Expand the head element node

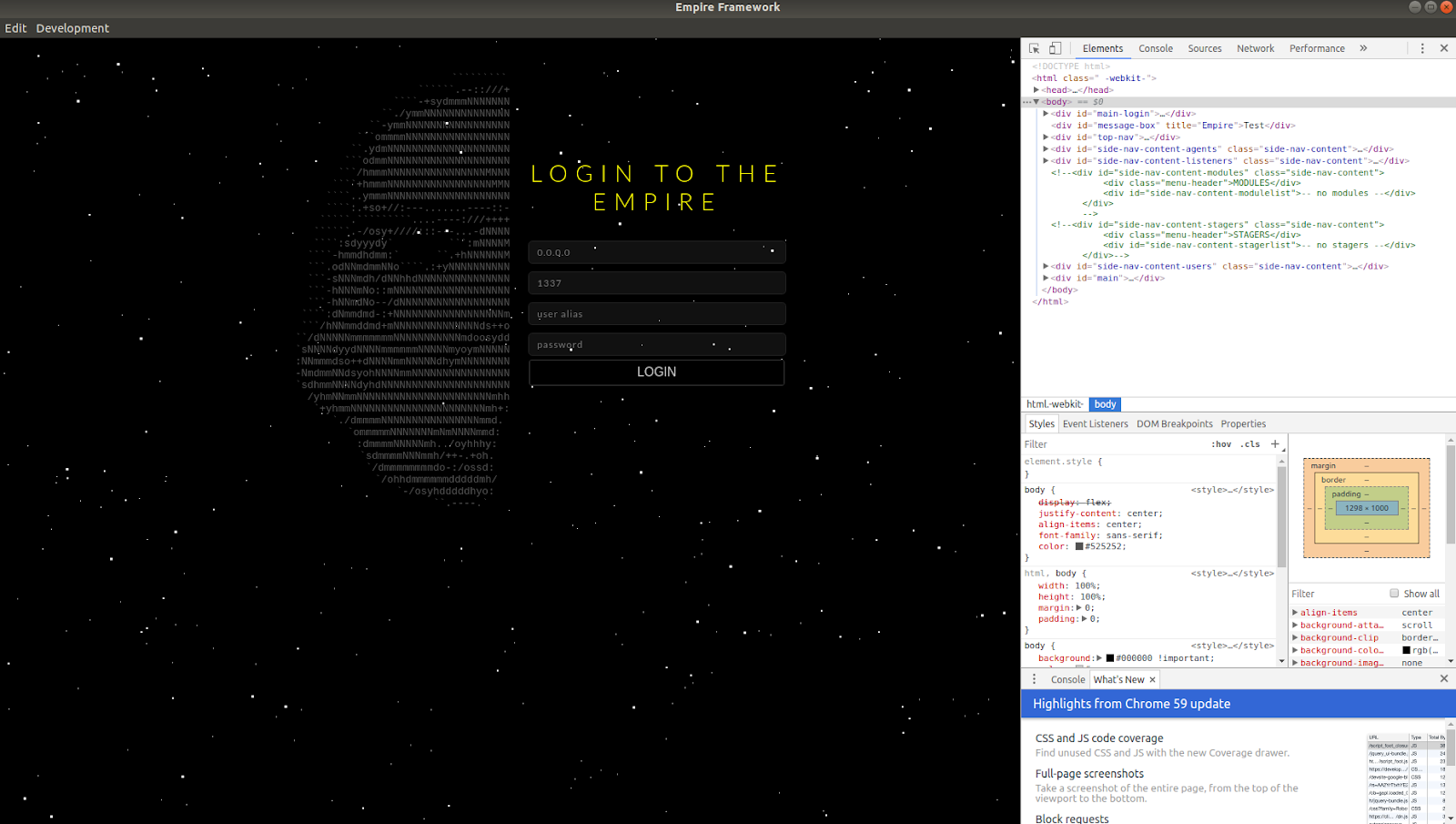(x=1036, y=90)
